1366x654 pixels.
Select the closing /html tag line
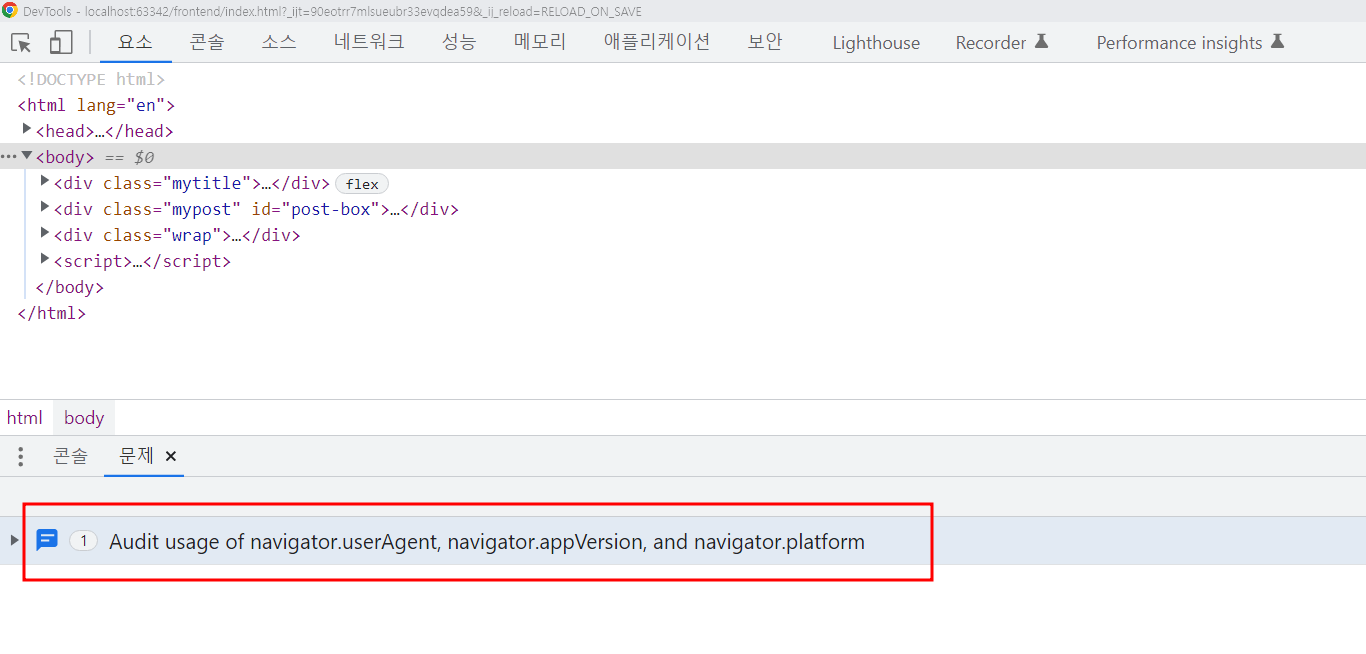pos(52,313)
